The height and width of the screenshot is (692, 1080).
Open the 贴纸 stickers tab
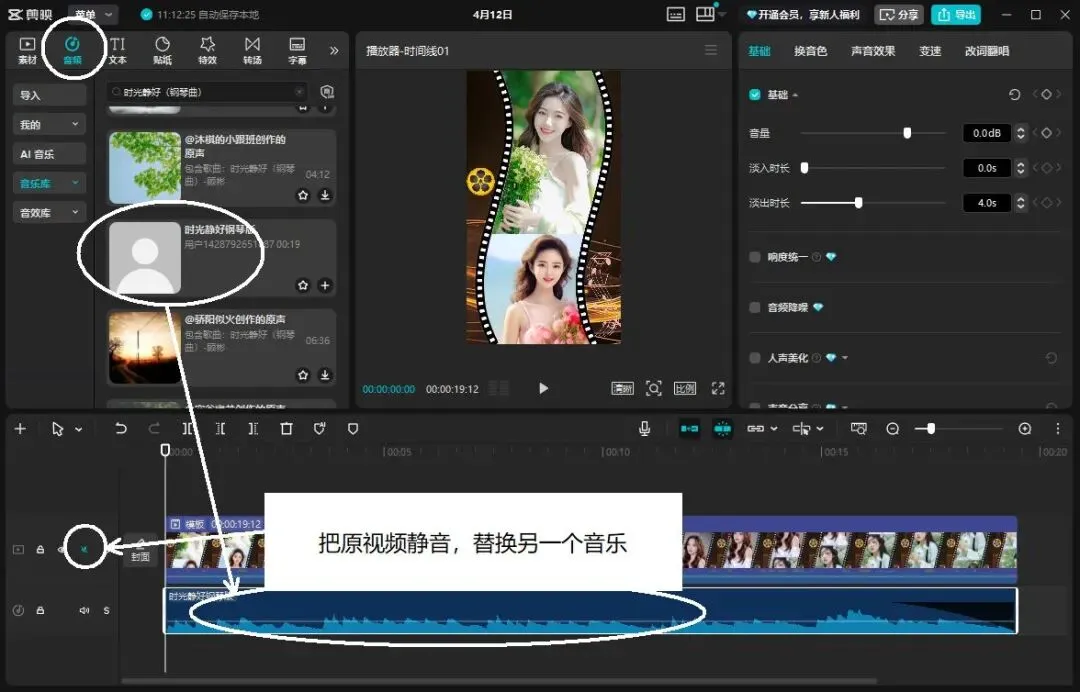163,51
